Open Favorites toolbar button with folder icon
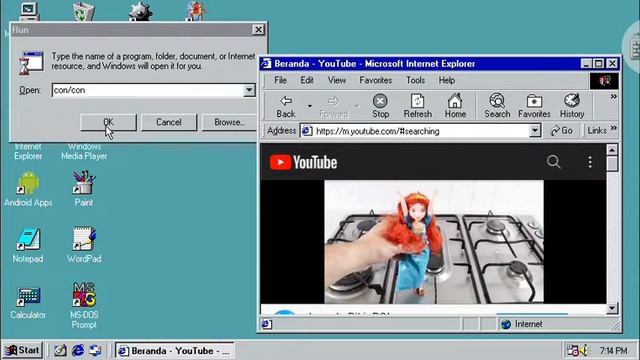640x360 pixels. point(534,106)
